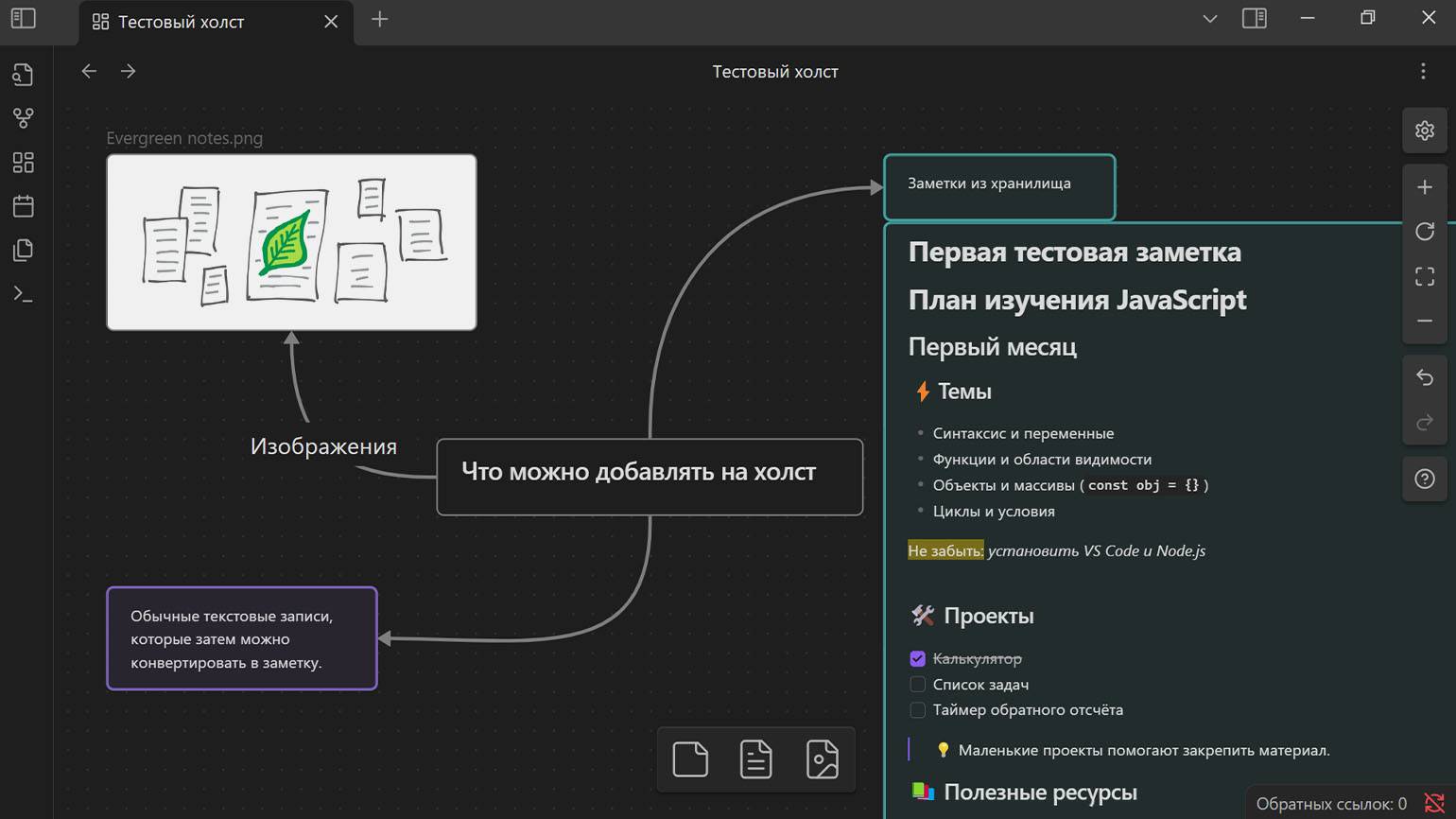Zoom in on the canvas
Viewport: 1456px width, 819px height.
click(x=1424, y=187)
